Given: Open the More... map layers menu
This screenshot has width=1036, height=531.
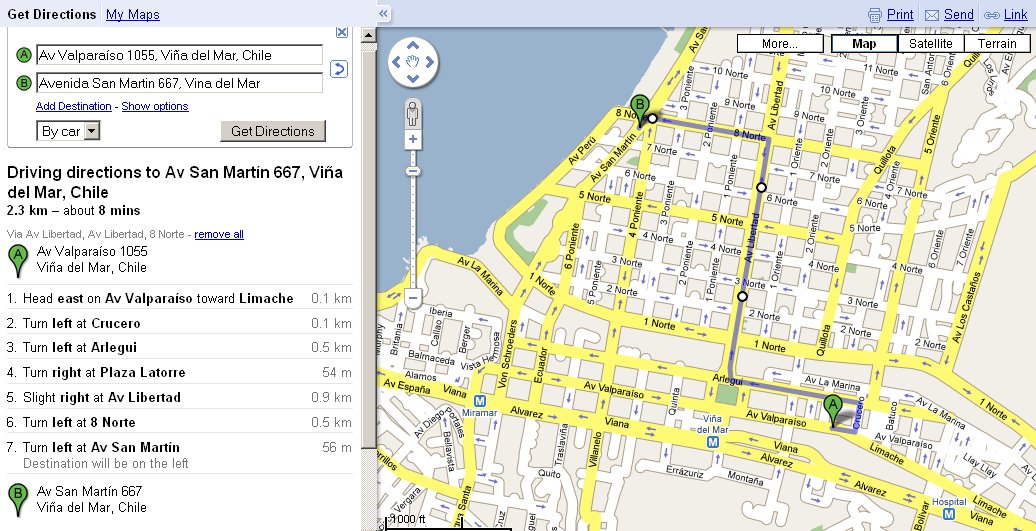Looking at the screenshot, I should (778, 44).
